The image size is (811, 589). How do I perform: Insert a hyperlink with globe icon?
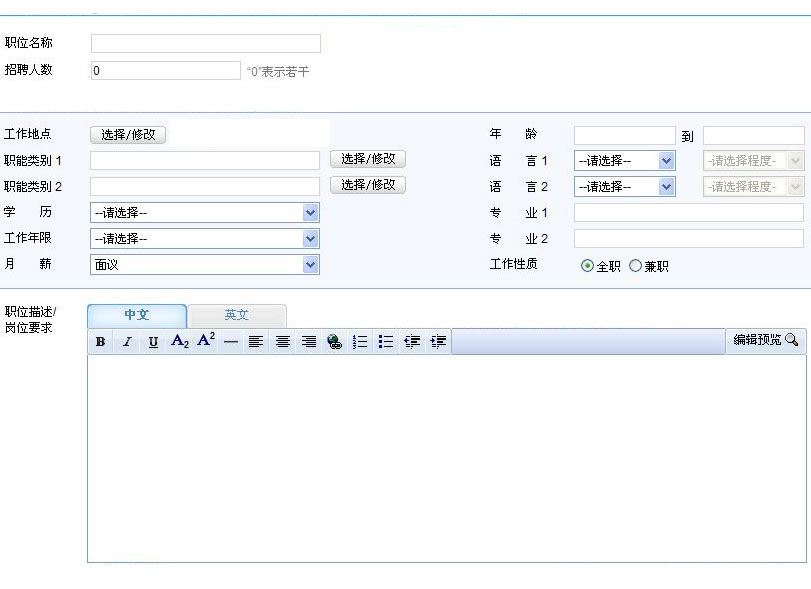(334, 342)
